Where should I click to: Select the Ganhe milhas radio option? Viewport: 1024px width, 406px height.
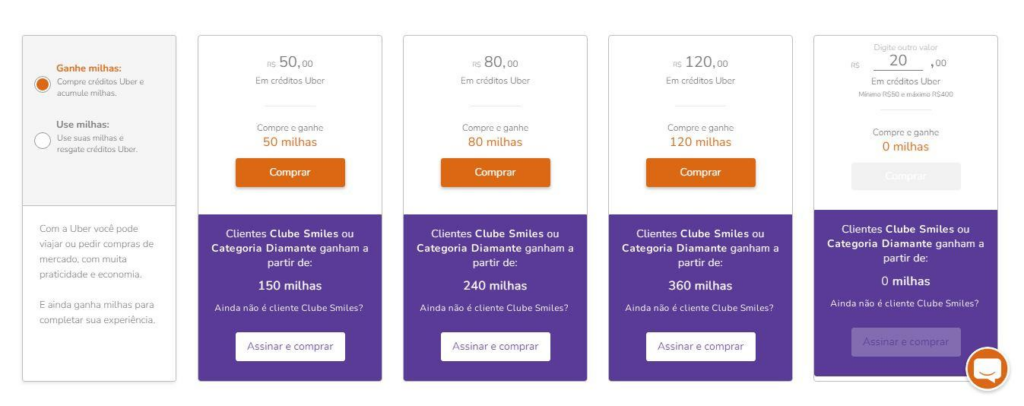pos(42,84)
